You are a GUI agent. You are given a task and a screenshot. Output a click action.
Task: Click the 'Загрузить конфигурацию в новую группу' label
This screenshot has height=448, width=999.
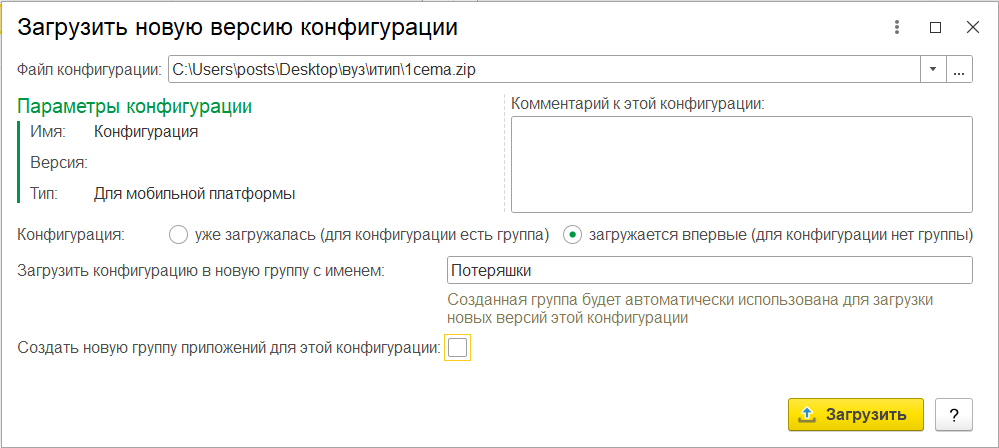pyautogui.click(x=202, y=270)
